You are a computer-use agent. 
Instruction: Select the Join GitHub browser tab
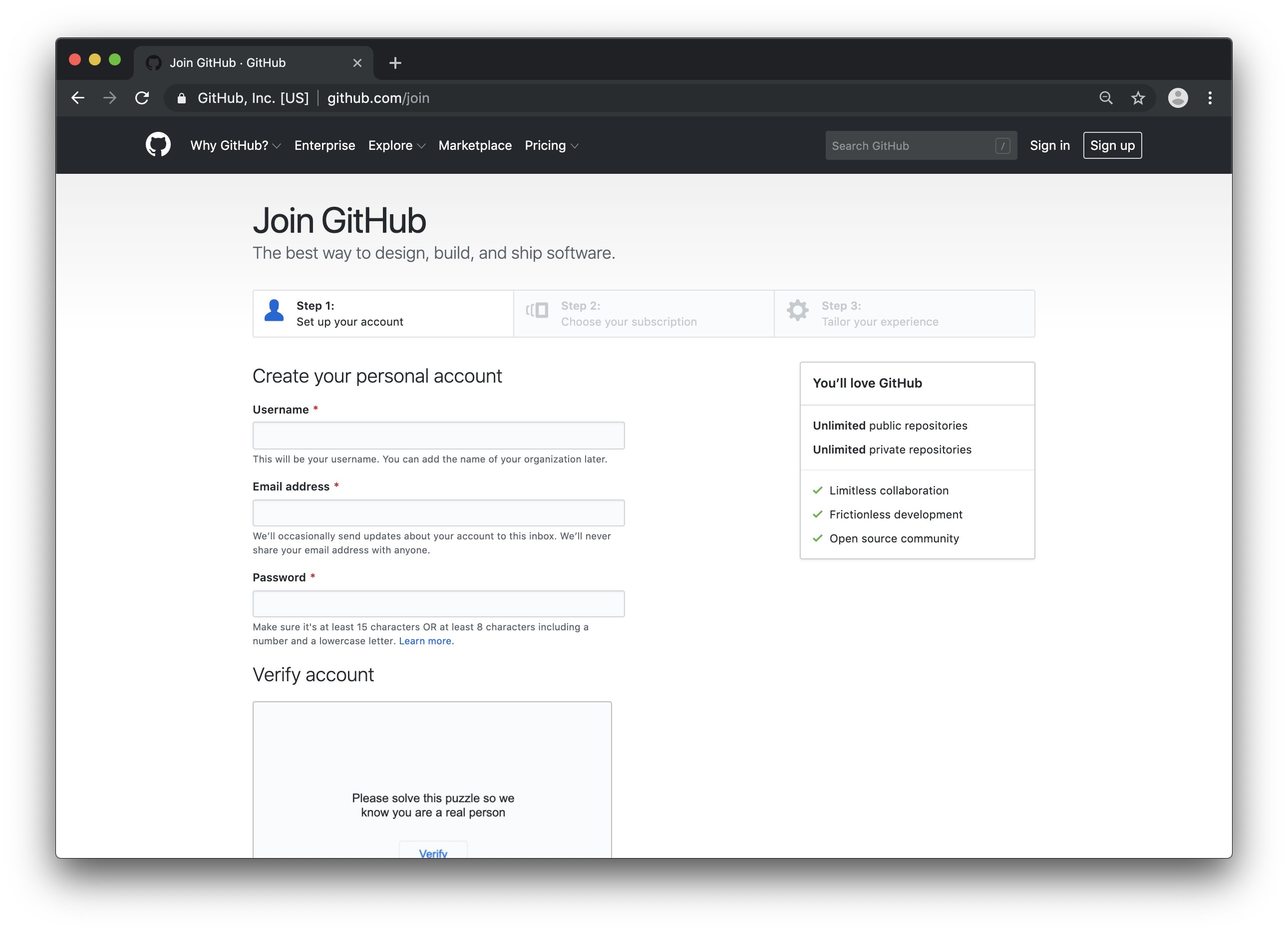(x=253, y=62)
